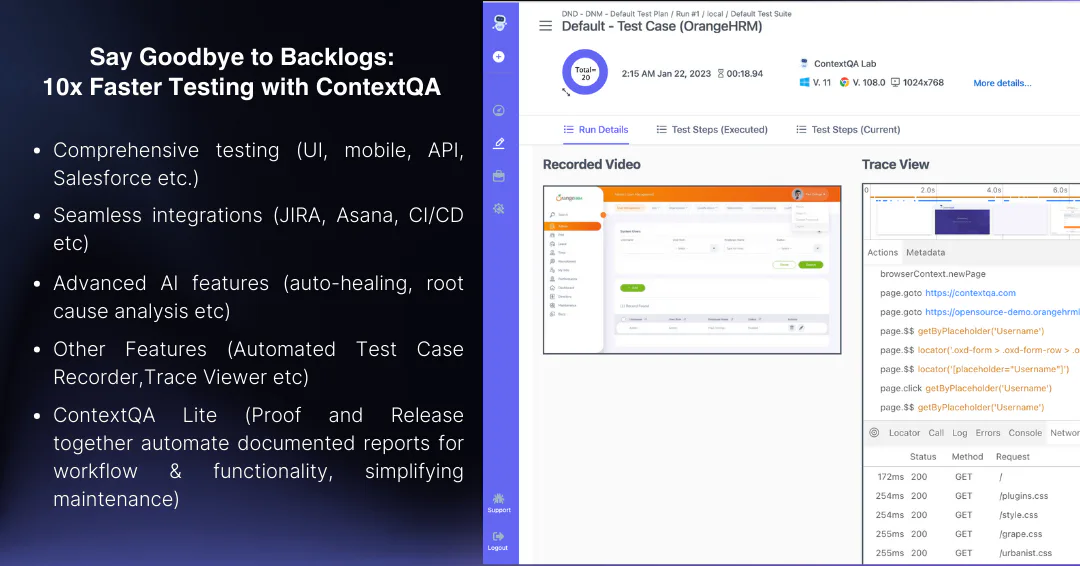The height and width of the screenshot is (566, 1080).
Task: Select the Call tab in trace panel
Action: click(x=936, y=433)
